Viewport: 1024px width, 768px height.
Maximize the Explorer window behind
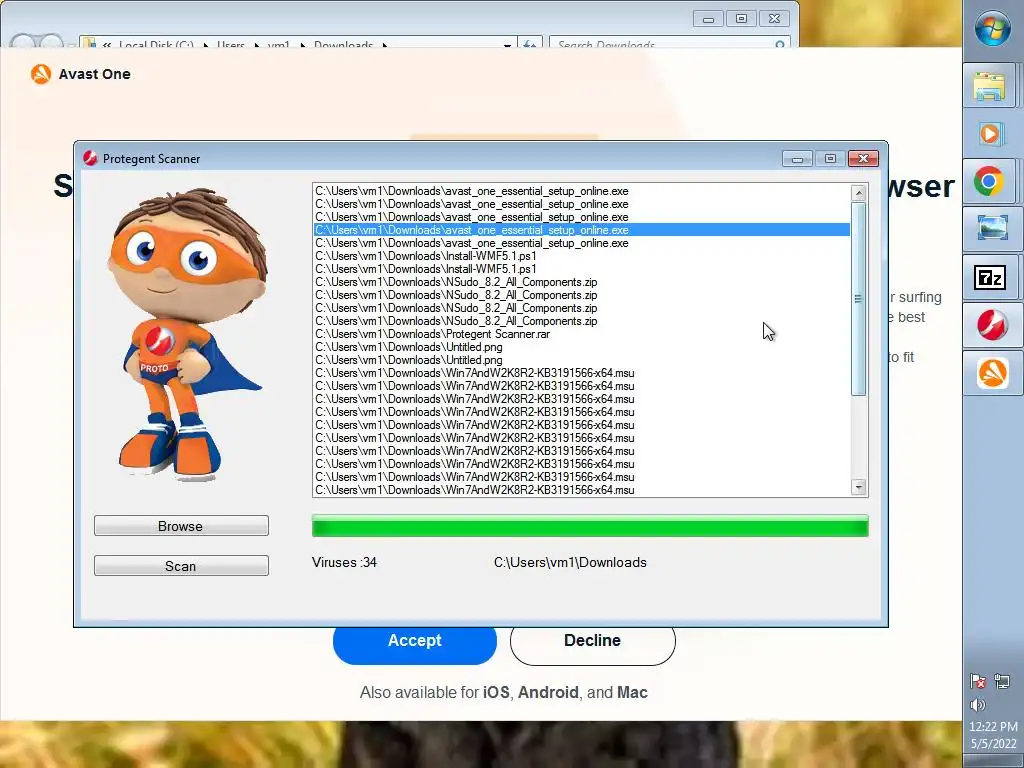(x=741, y=19)
